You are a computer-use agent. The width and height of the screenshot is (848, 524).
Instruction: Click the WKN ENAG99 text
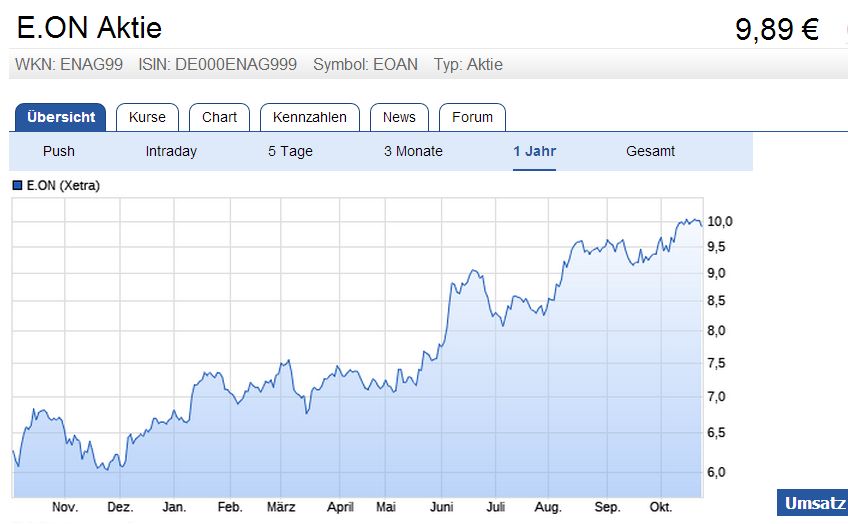click(x=69, y=65)
